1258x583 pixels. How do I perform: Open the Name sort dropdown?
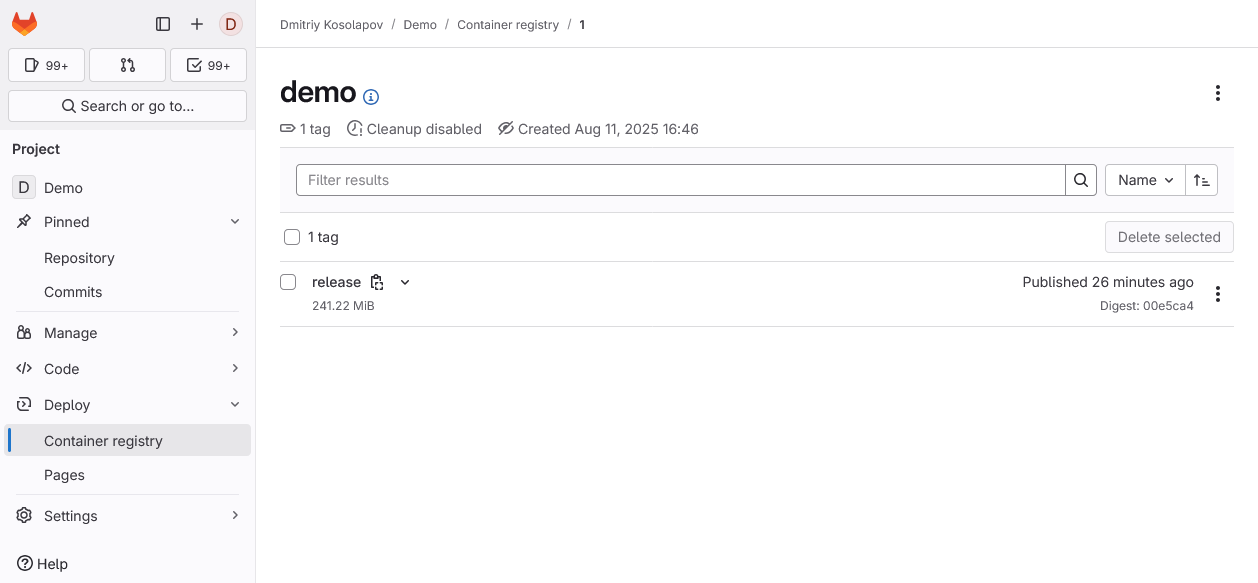click(1145, 180)
